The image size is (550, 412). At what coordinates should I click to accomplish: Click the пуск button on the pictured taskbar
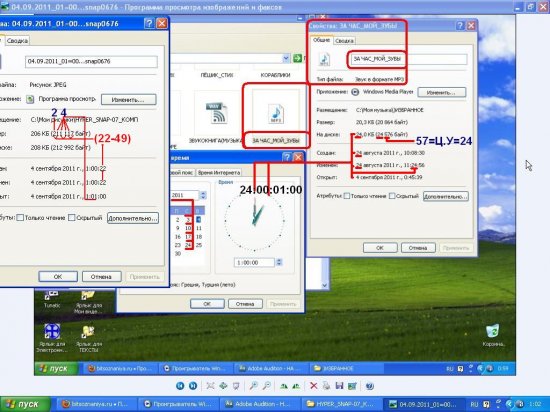(x=56, y=368)
